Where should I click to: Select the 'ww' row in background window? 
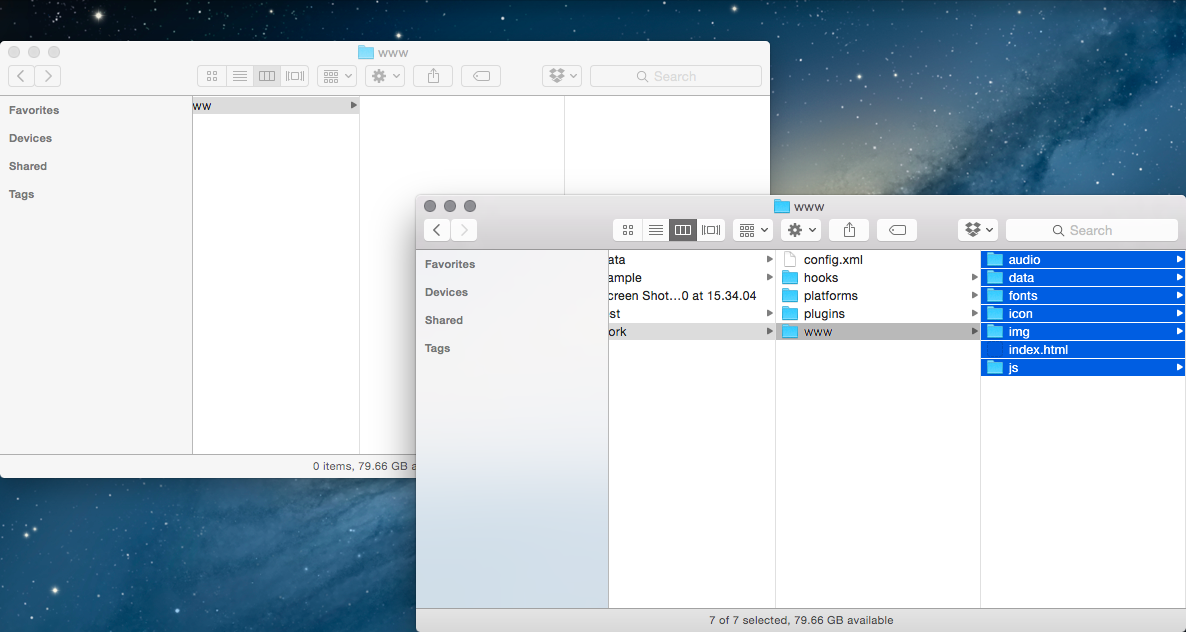point(276,106)
